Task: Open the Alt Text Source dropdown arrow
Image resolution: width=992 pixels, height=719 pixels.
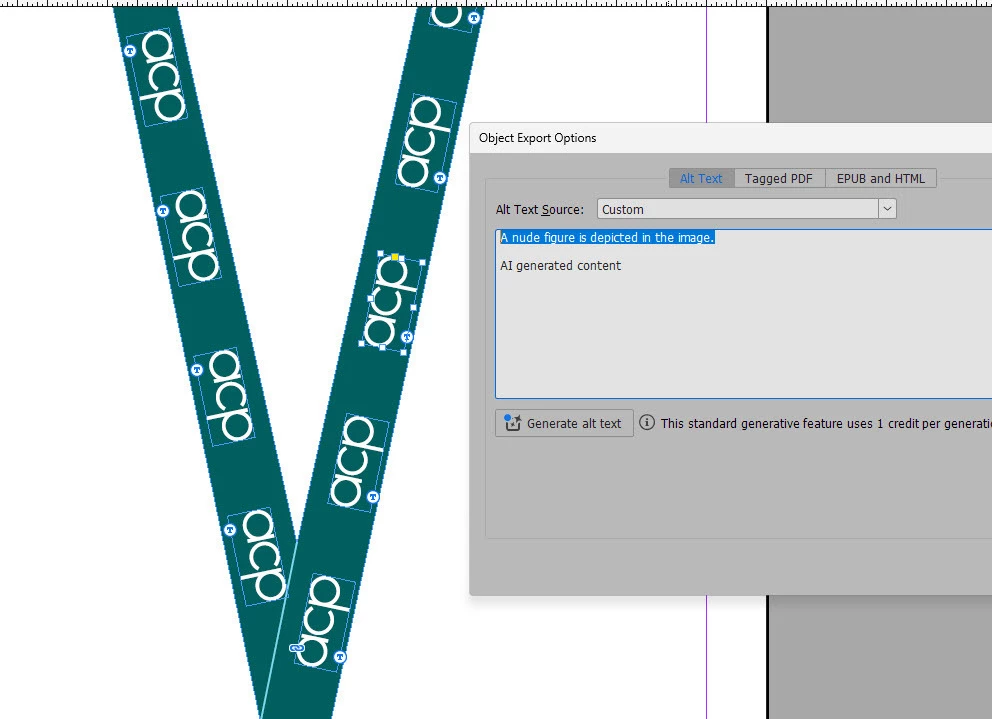Action: pyautogui.click(x=887, y=209)
